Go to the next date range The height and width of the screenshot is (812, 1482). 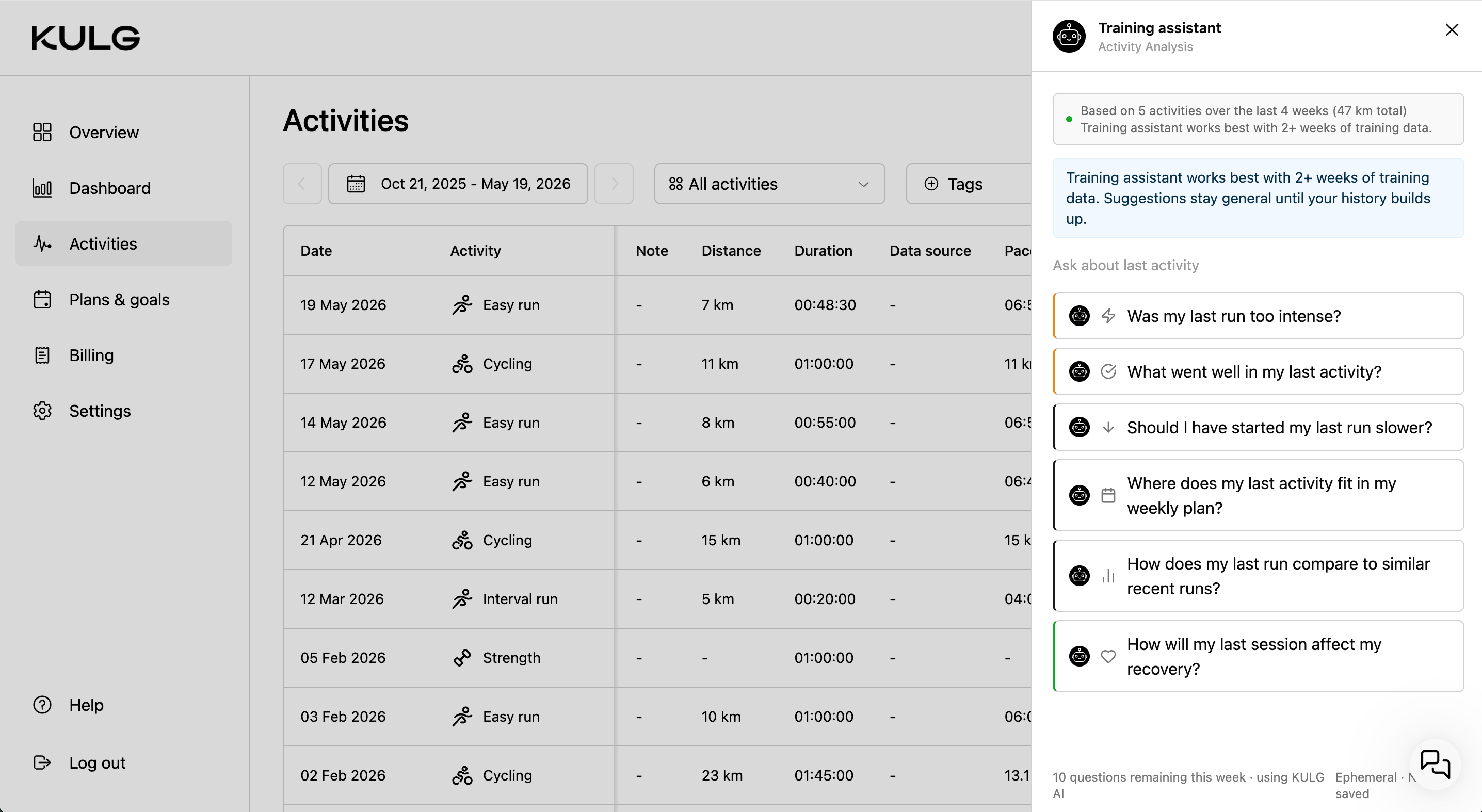614,184
